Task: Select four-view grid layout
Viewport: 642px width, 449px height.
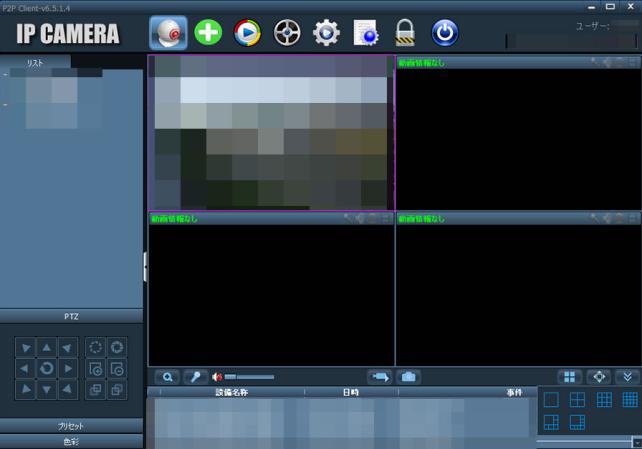Action: click(x=577, y=399)
